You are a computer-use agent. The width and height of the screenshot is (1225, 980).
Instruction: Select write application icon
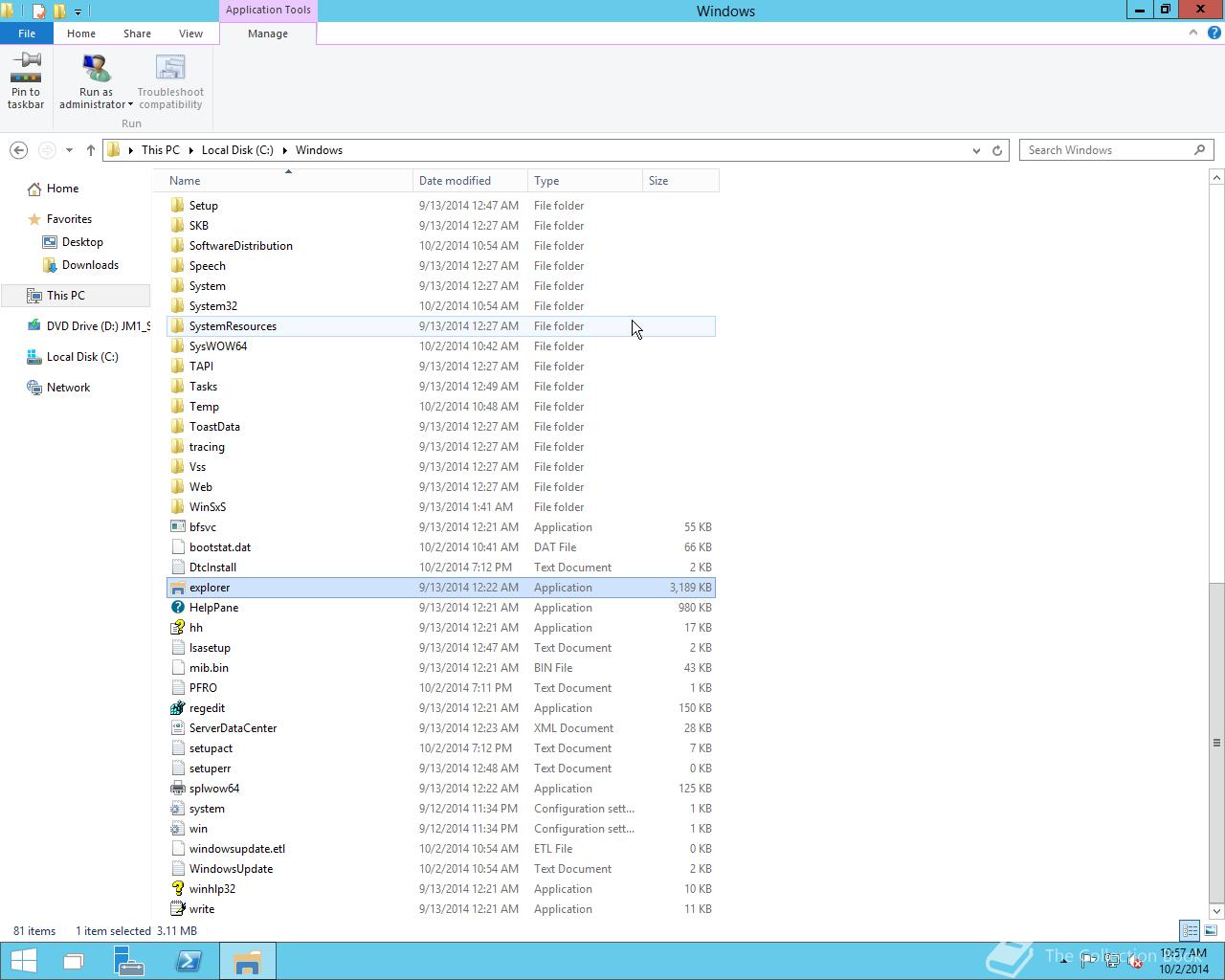click(x=177, y=909)
